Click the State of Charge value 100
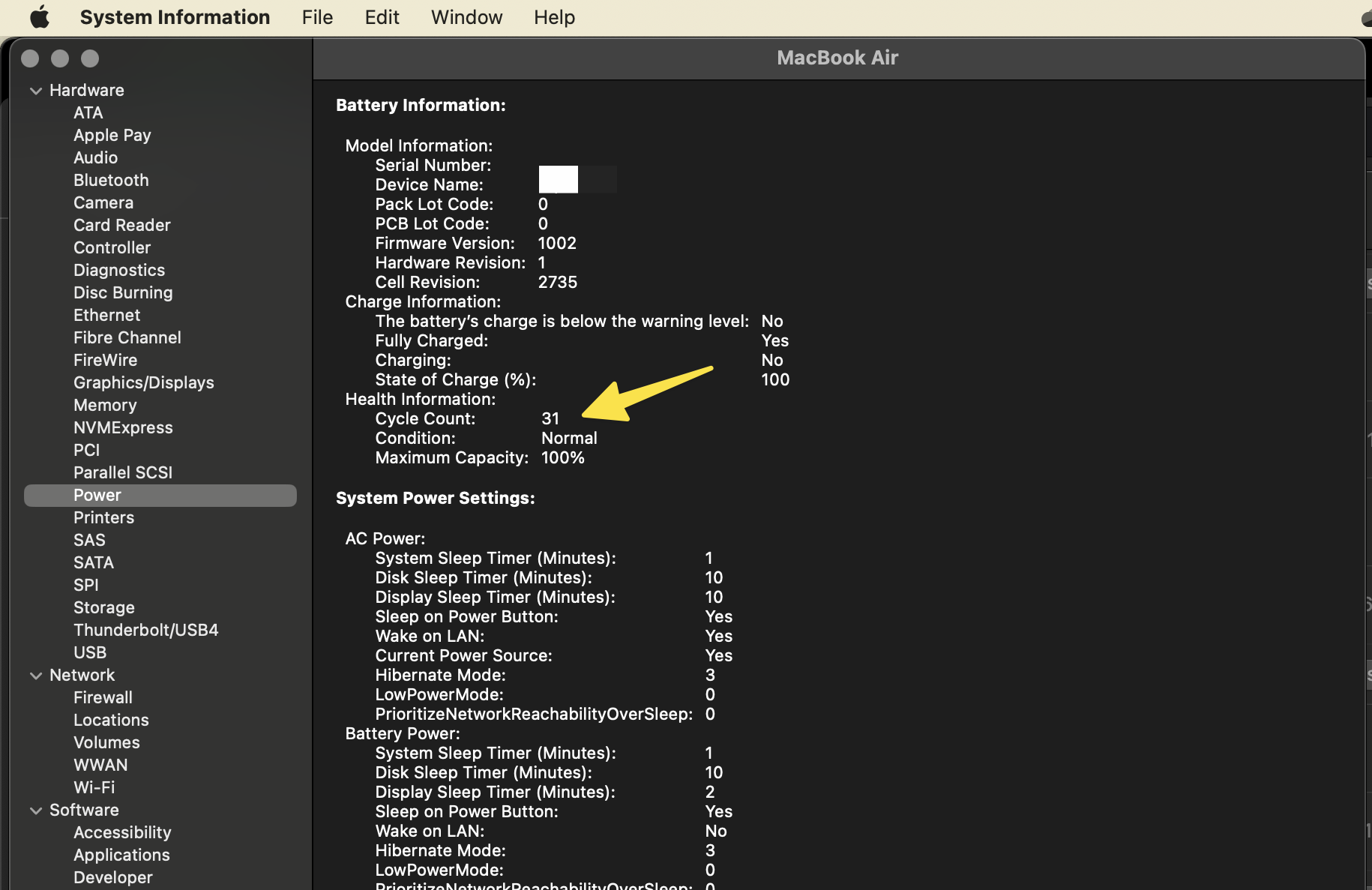Viewport: 1372px width, 890px height. coord(775,379)
